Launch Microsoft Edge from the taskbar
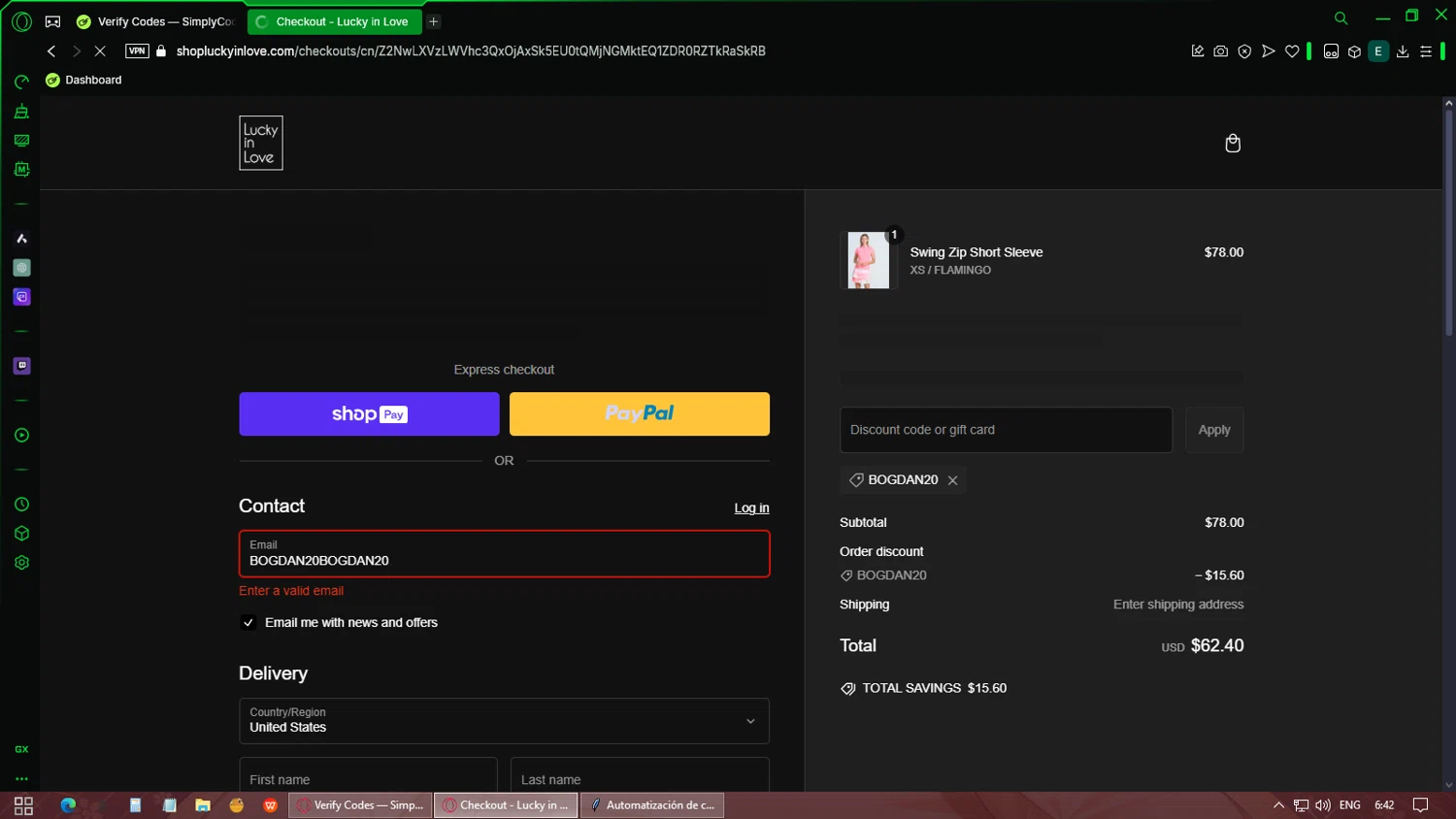The width and height of the screenshot is (1456, 819). 68,805
